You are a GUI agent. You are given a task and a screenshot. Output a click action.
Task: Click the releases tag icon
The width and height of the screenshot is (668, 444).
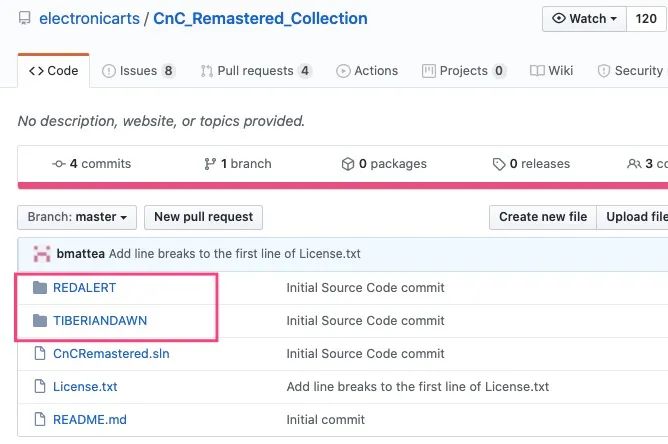click(x=498, y=164)
